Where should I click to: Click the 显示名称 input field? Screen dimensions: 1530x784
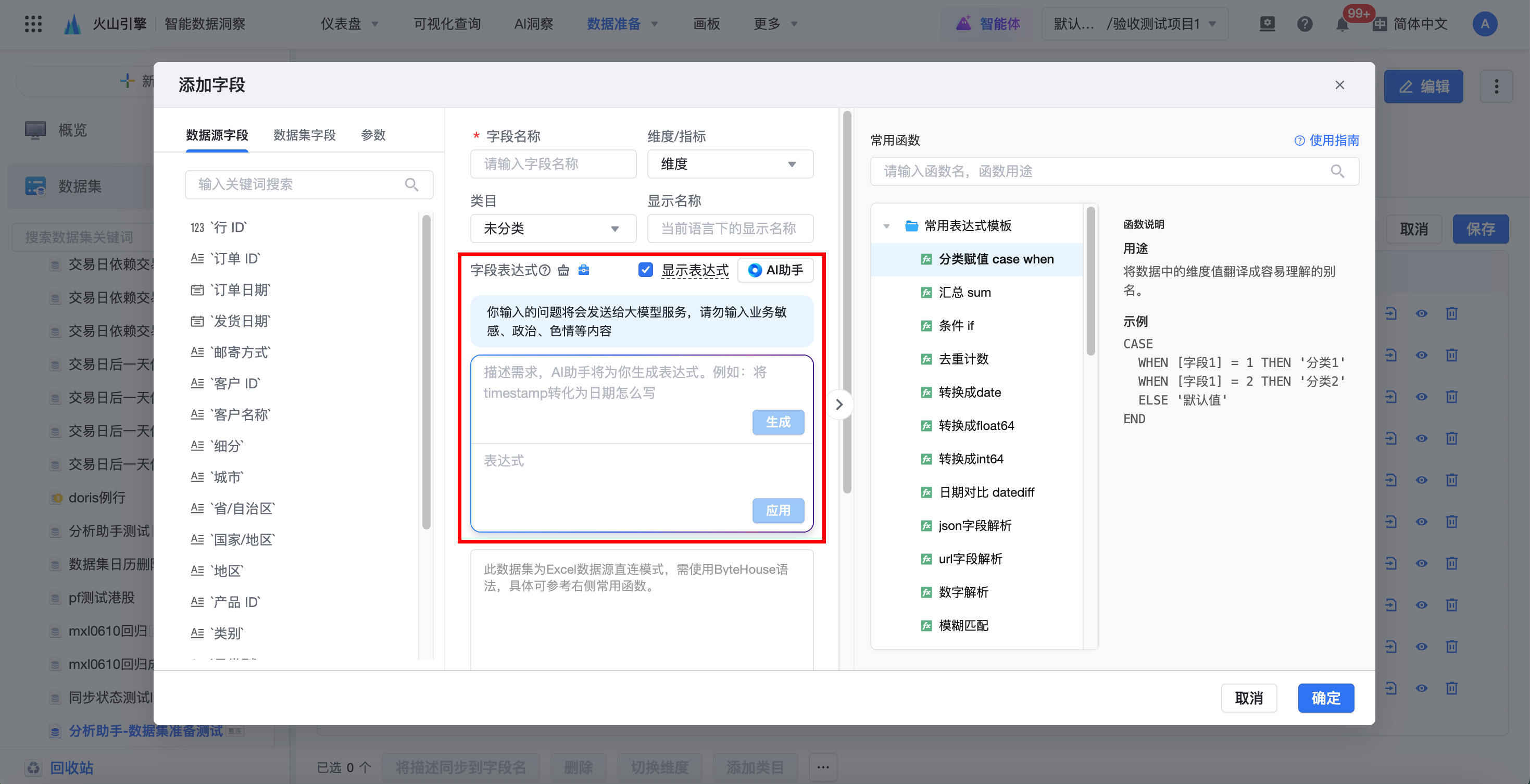730,229
